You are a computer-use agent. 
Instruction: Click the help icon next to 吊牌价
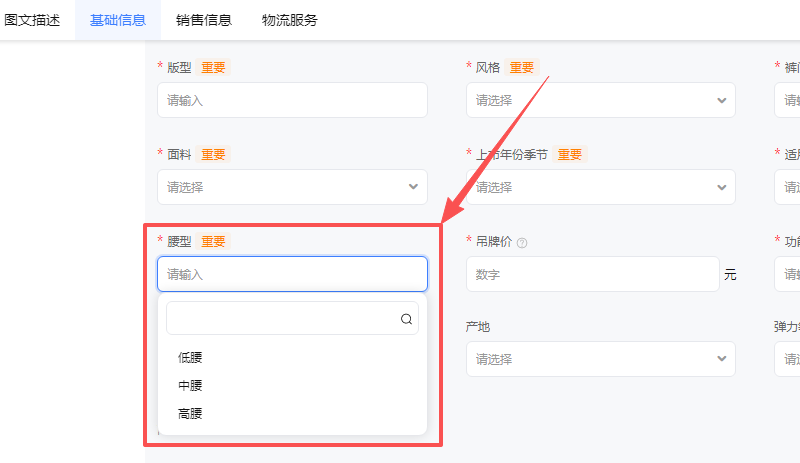tap(522, 242)
